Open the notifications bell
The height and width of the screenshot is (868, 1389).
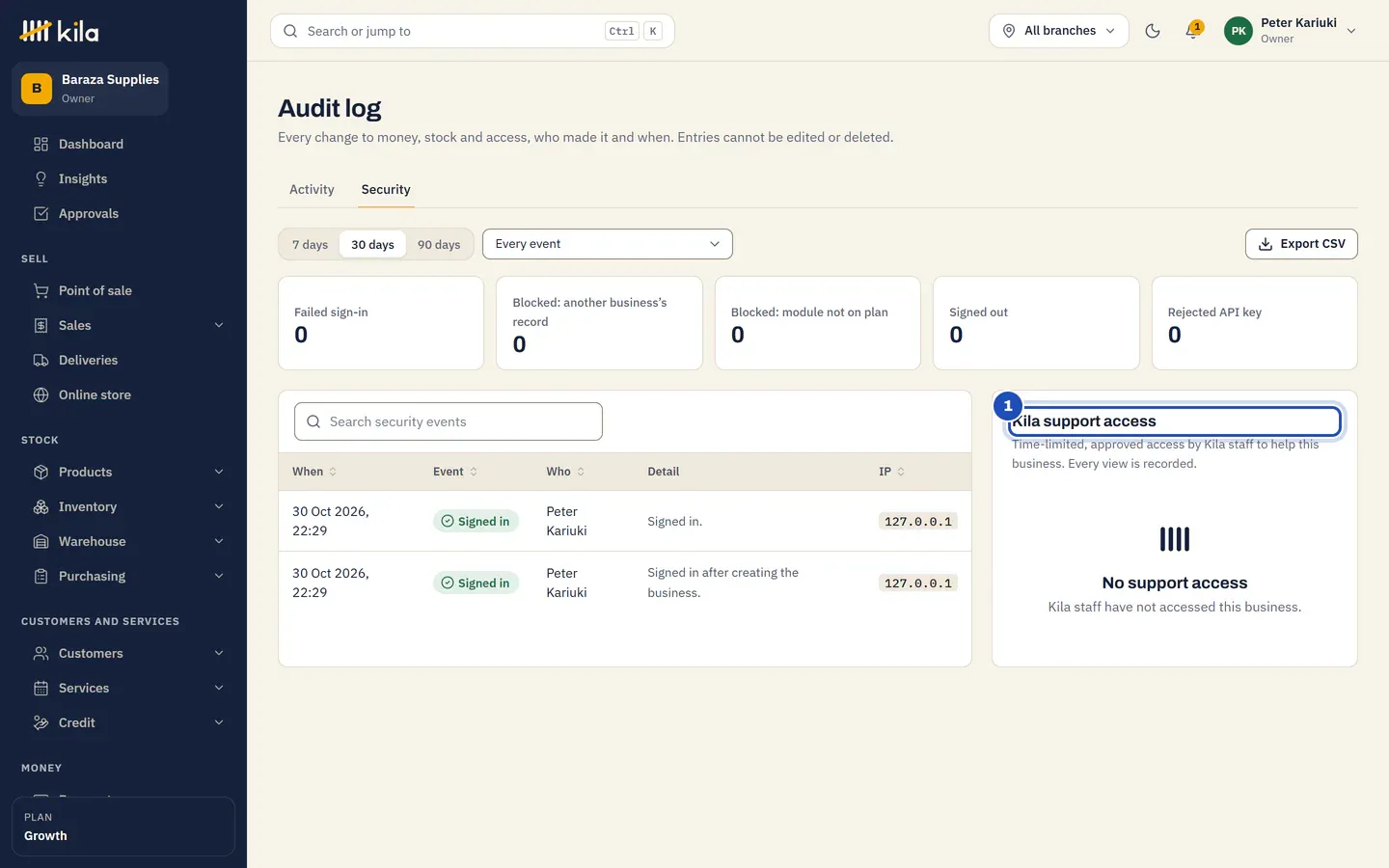coord(1193,31)
